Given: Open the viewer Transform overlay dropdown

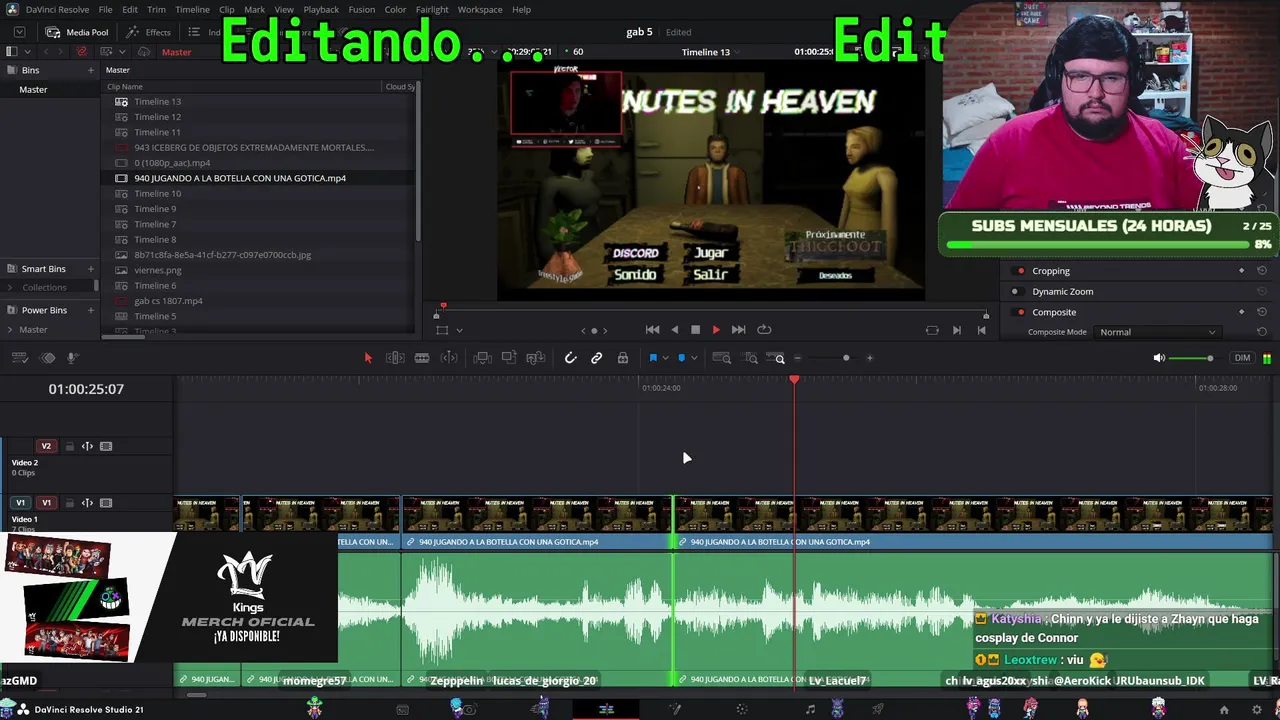Looking at the screenshot, I should pos(459,330).
